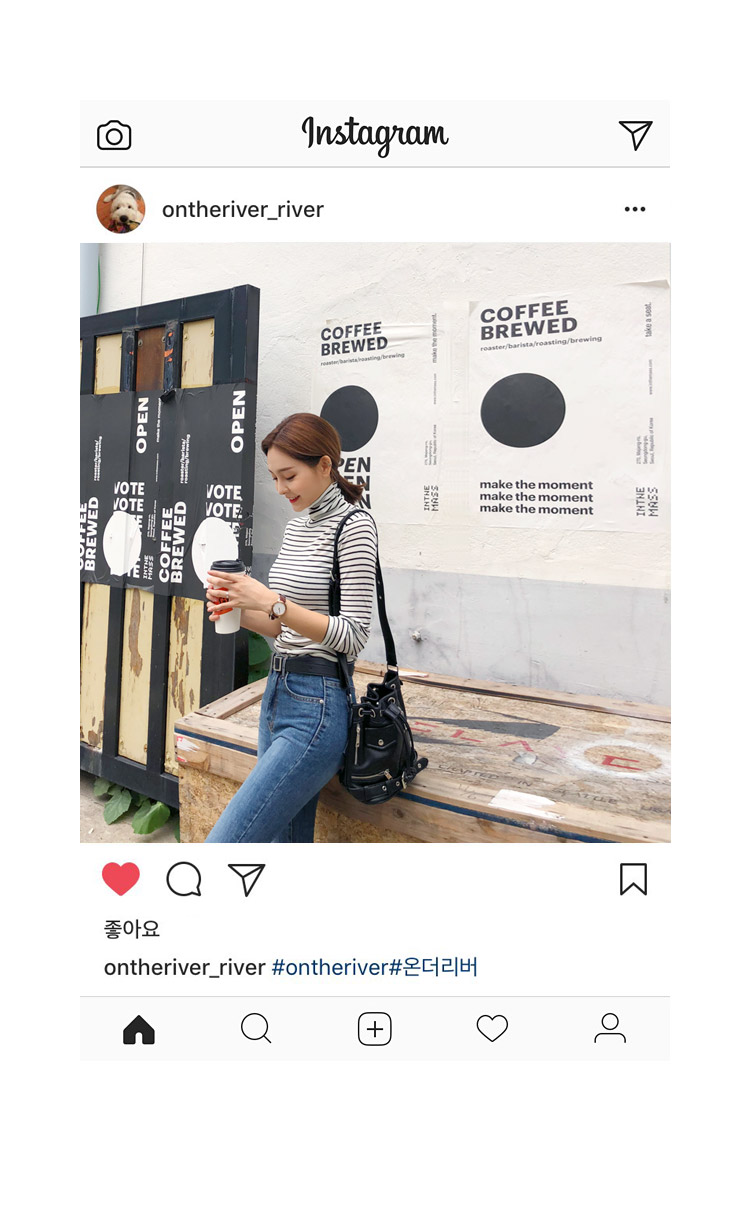Go to Home tab in bottom bar

(x=139, y=1029)
